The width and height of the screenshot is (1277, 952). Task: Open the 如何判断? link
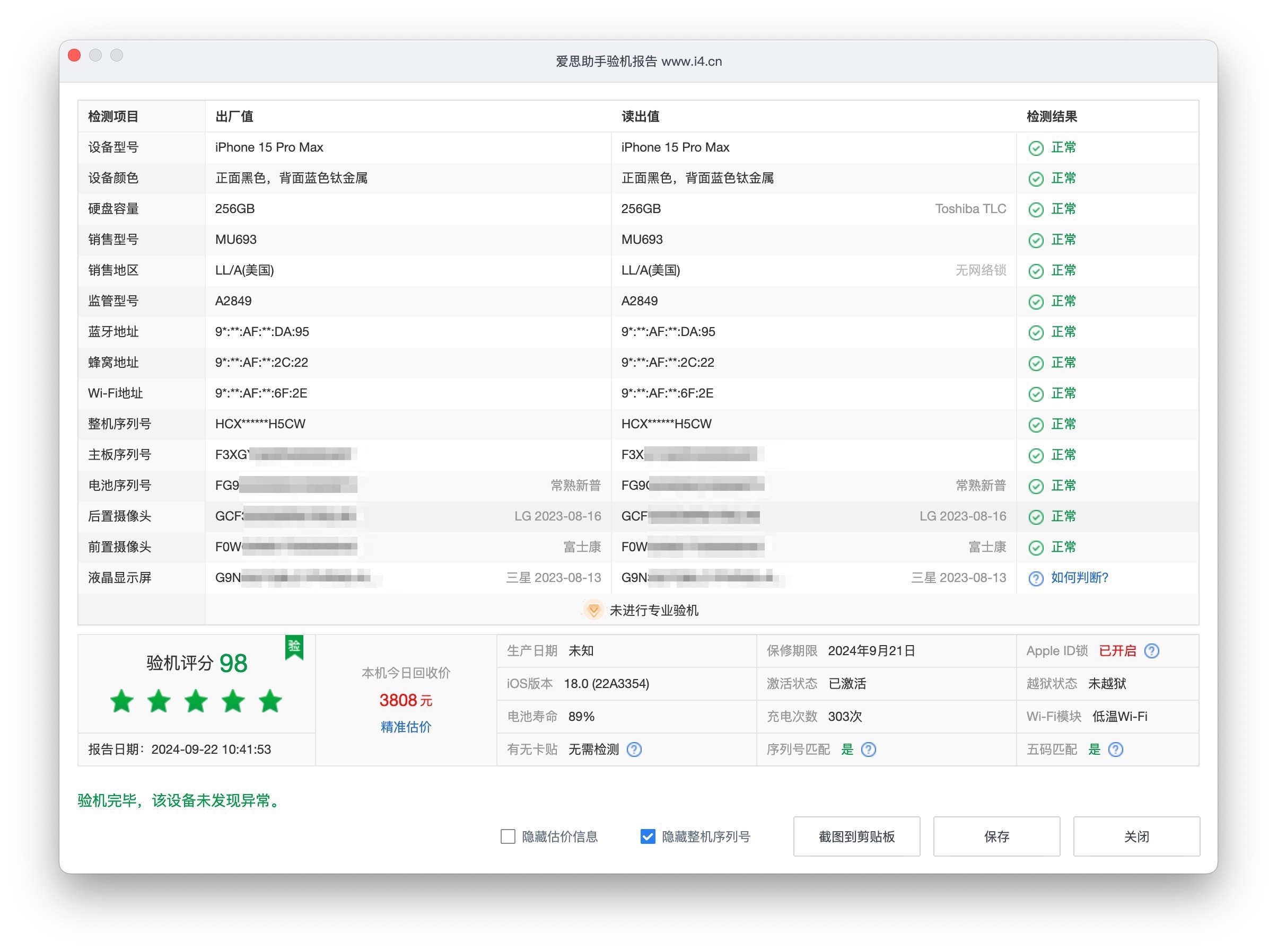coord(1079,577)
